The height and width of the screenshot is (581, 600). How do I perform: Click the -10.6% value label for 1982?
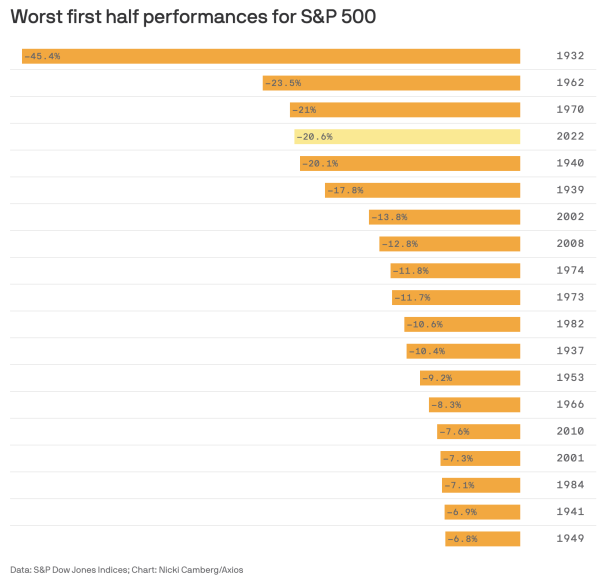click(425, 324)
